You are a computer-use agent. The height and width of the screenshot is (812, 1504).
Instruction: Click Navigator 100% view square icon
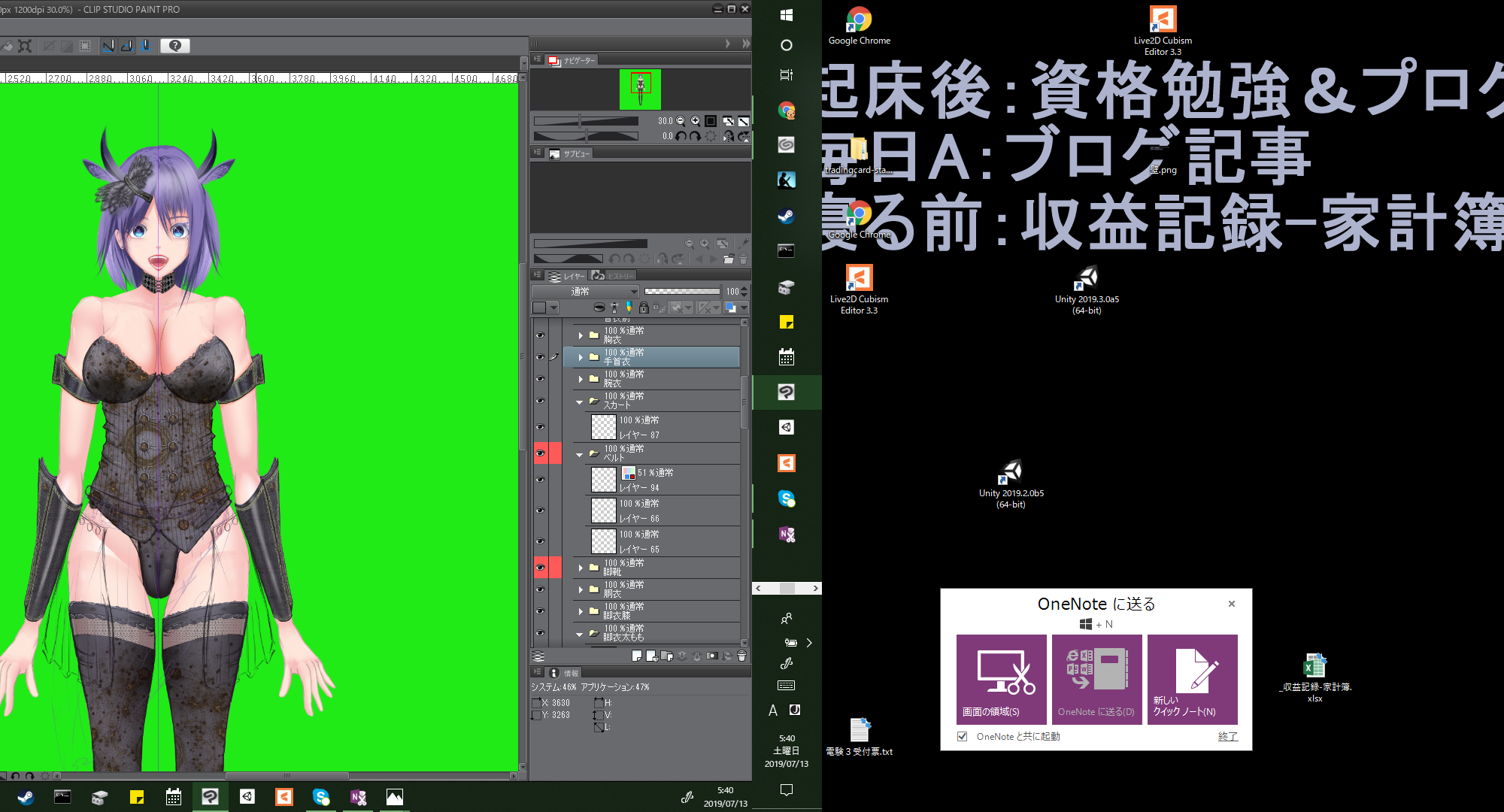711,121
